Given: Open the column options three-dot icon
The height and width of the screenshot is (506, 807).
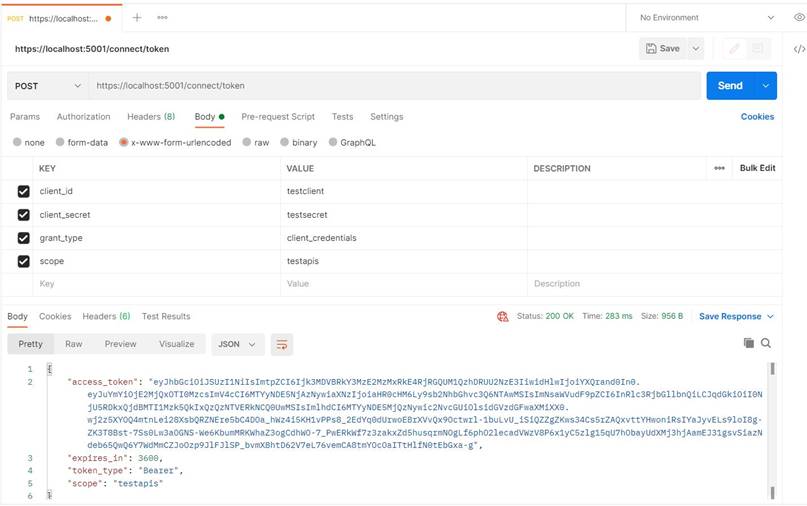Looking at the screenshot, I should 720,168.
